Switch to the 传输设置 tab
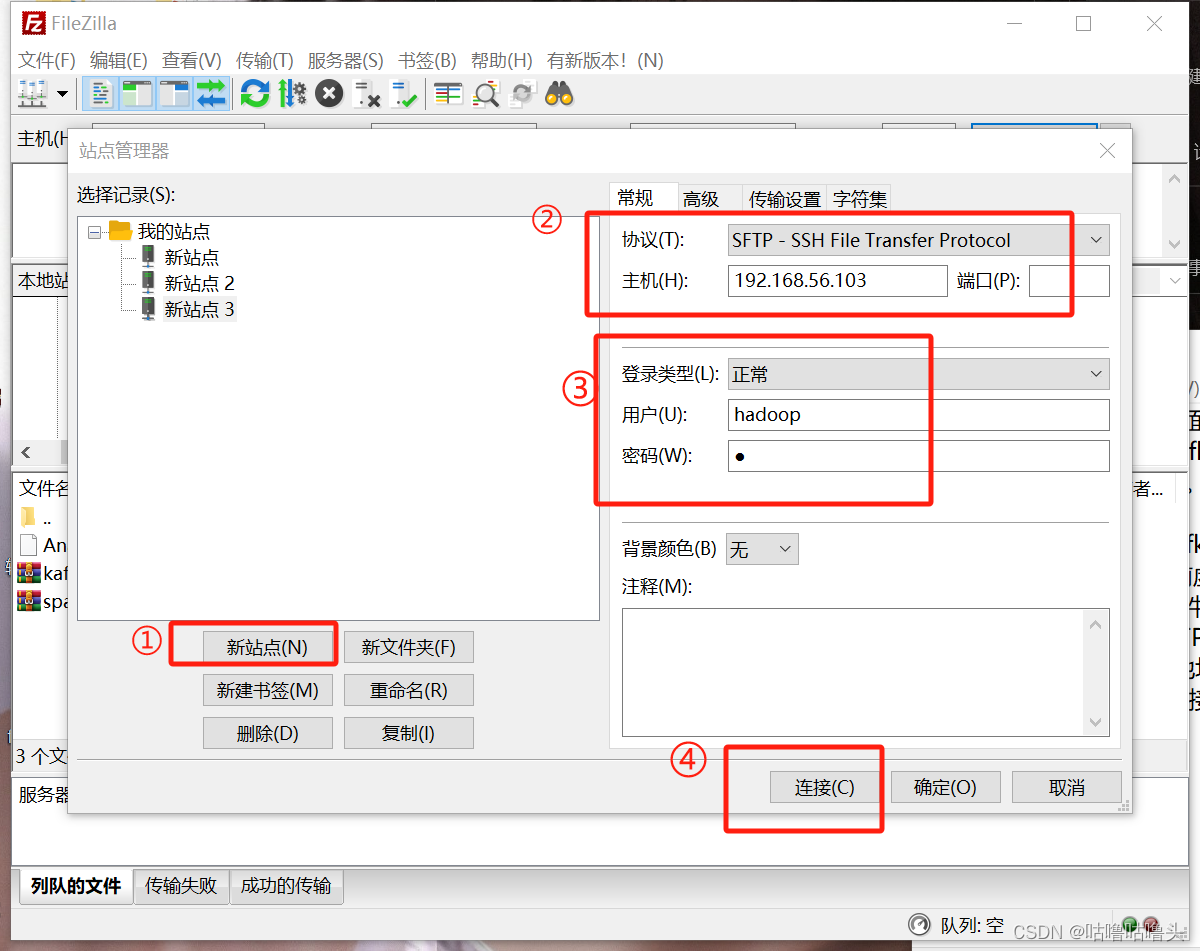This screenshot has width=1200, height=951. click(x=785, y=200)
